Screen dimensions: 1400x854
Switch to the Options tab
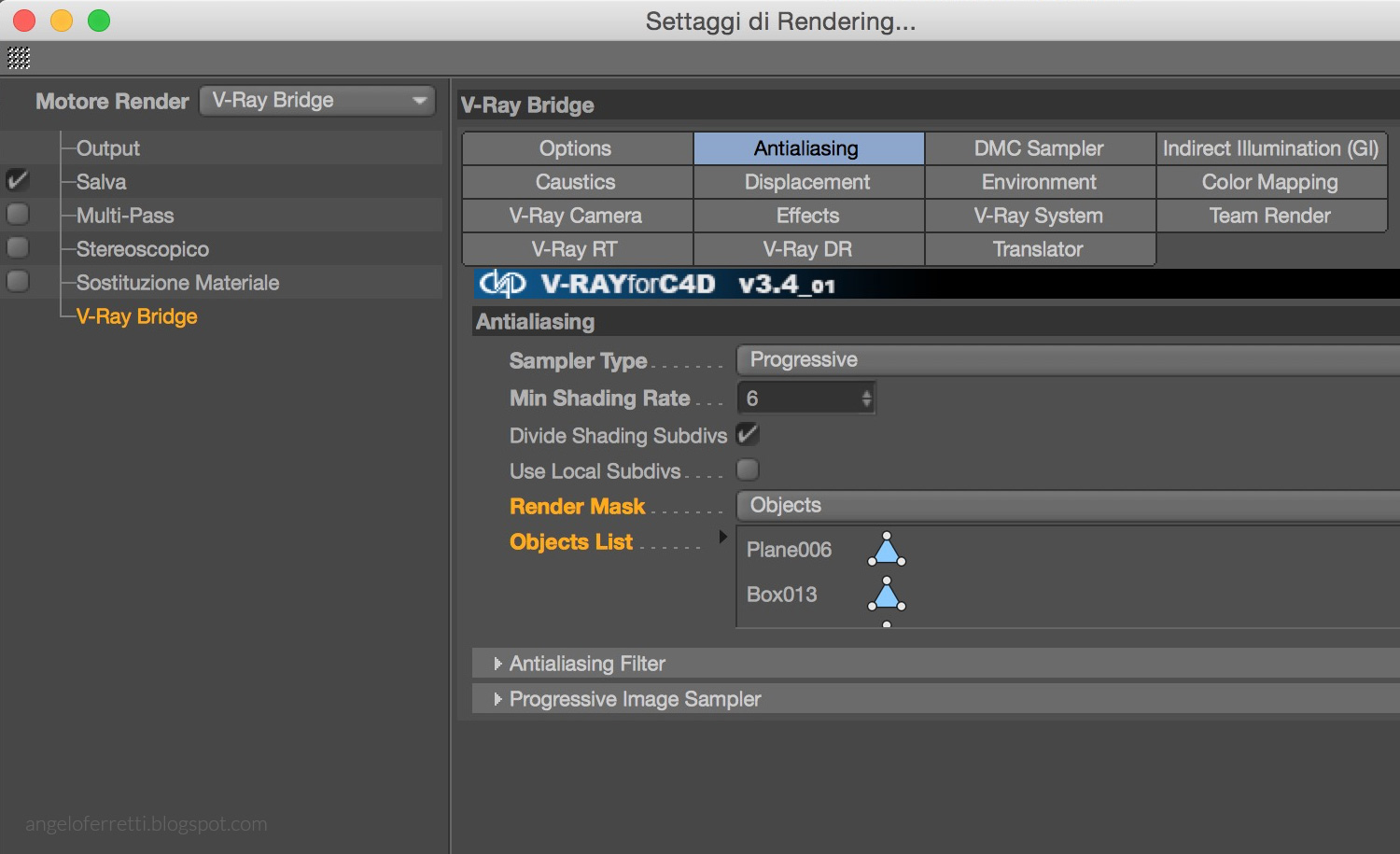[x=577, y=148]
